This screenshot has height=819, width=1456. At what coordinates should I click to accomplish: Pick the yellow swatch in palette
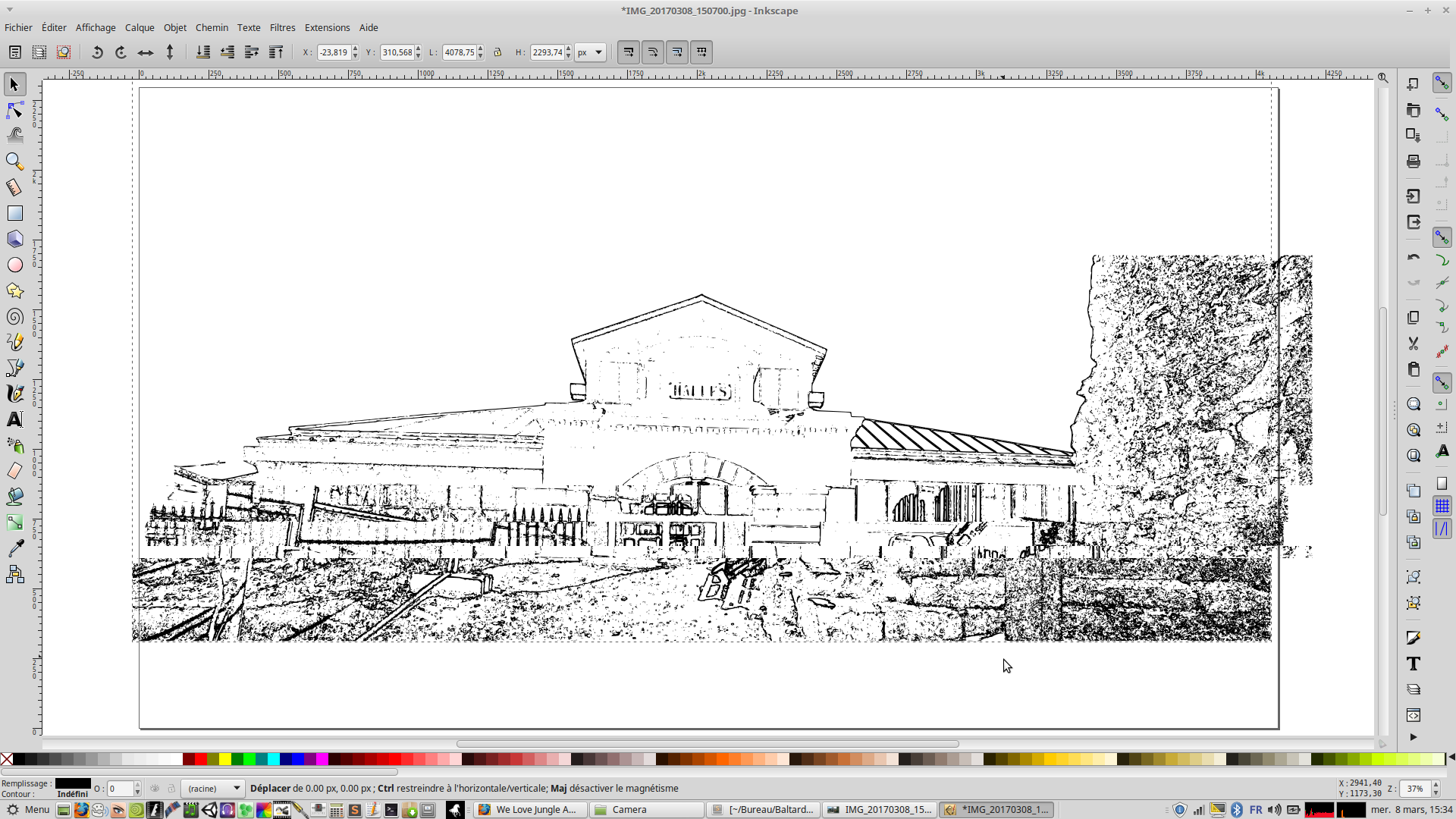[224, 759]
